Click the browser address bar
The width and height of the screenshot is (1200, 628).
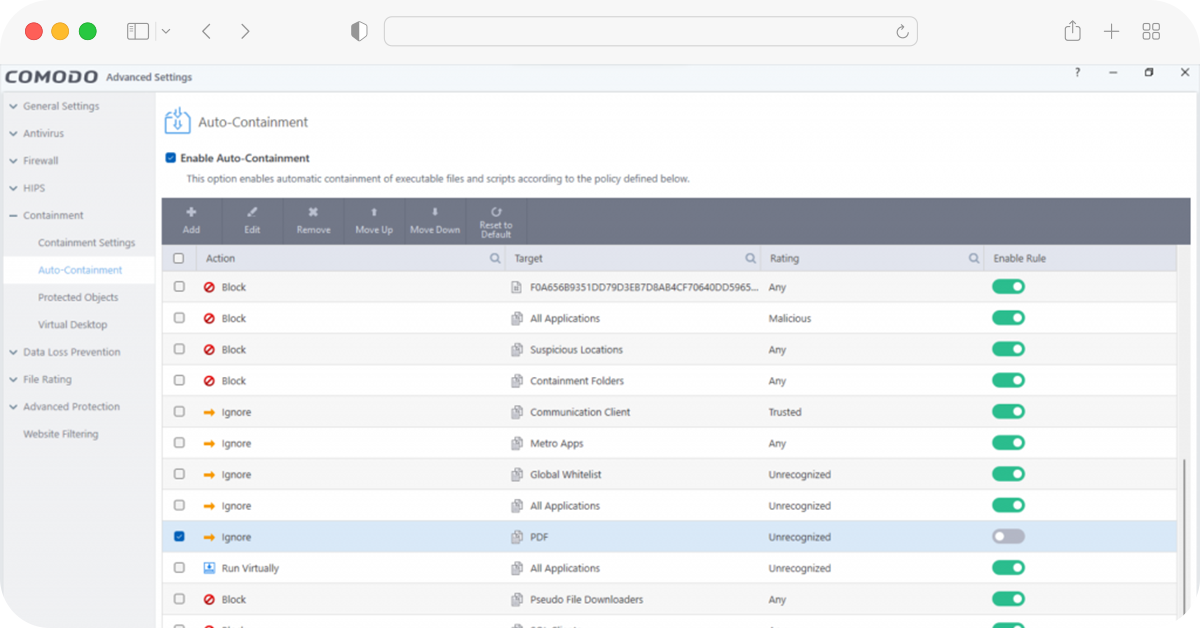point(650,31)
